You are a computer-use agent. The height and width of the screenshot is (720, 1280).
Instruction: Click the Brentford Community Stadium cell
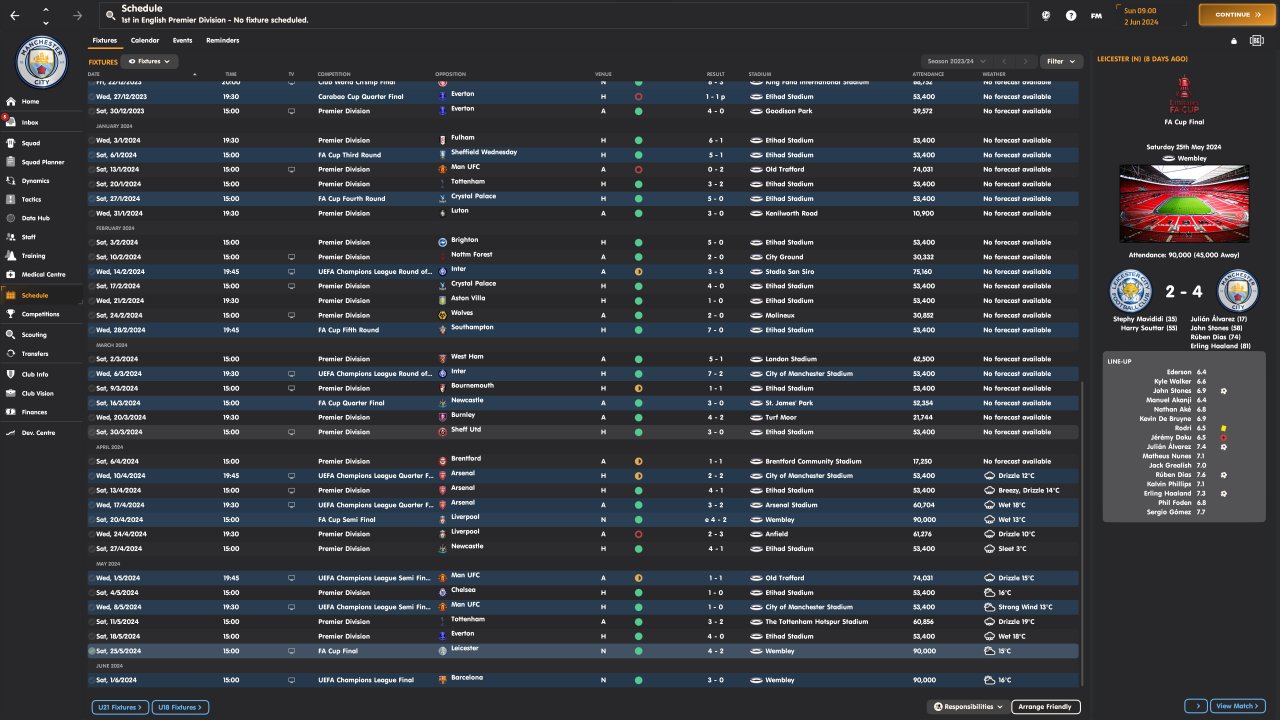[813, 462]
